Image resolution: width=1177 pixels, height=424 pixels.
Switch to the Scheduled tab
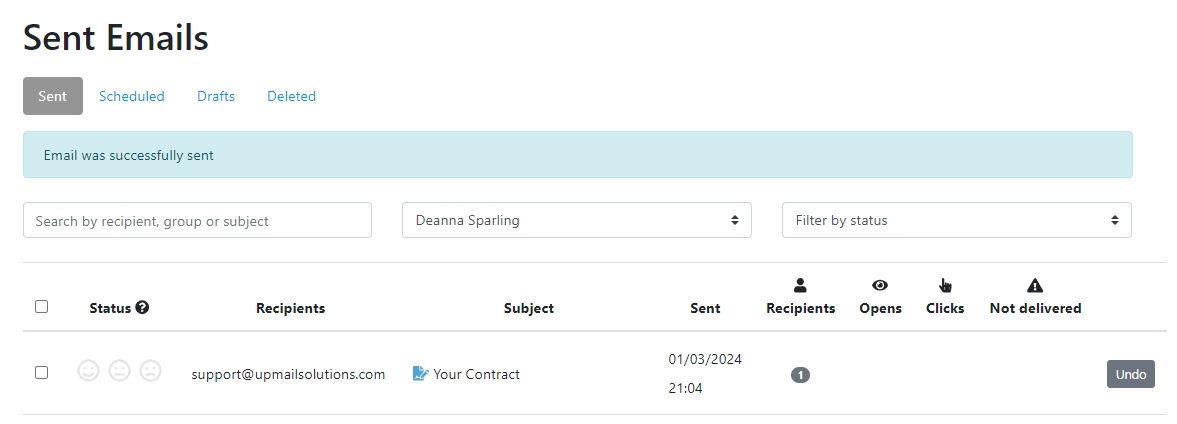[x=131, y=96]
